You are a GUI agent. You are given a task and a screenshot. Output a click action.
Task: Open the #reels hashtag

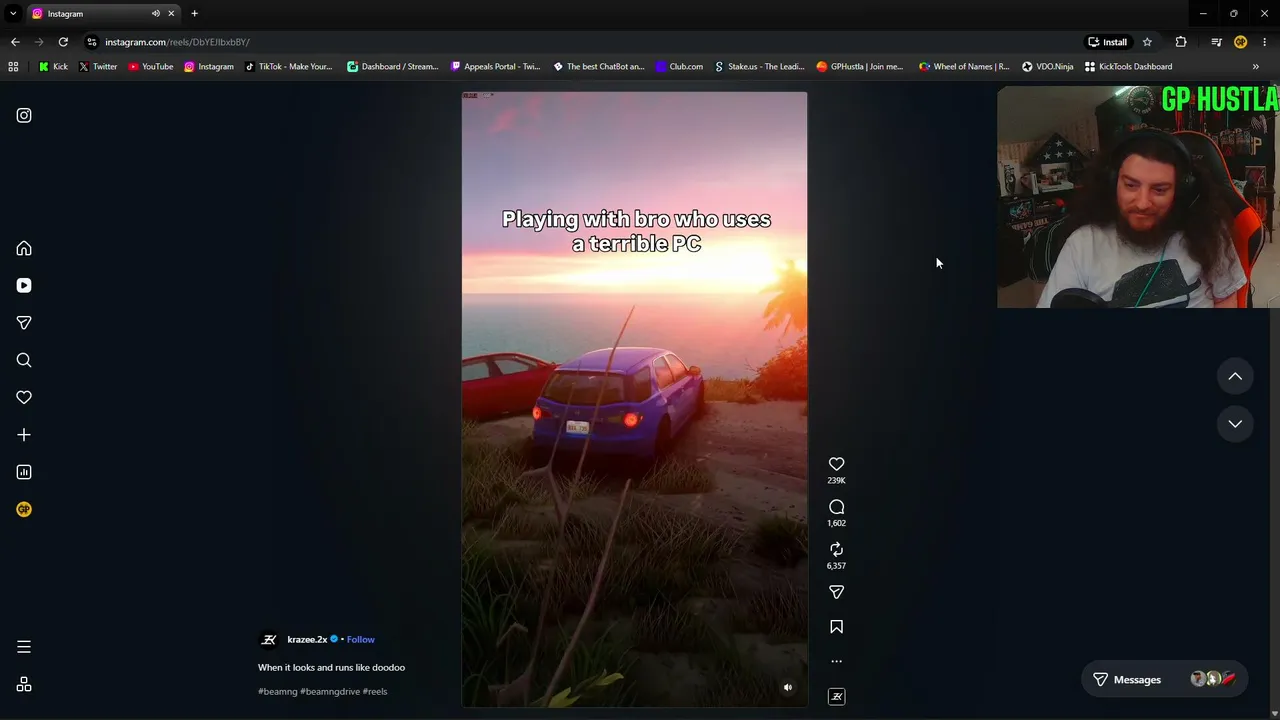click(x=375, y=691)
